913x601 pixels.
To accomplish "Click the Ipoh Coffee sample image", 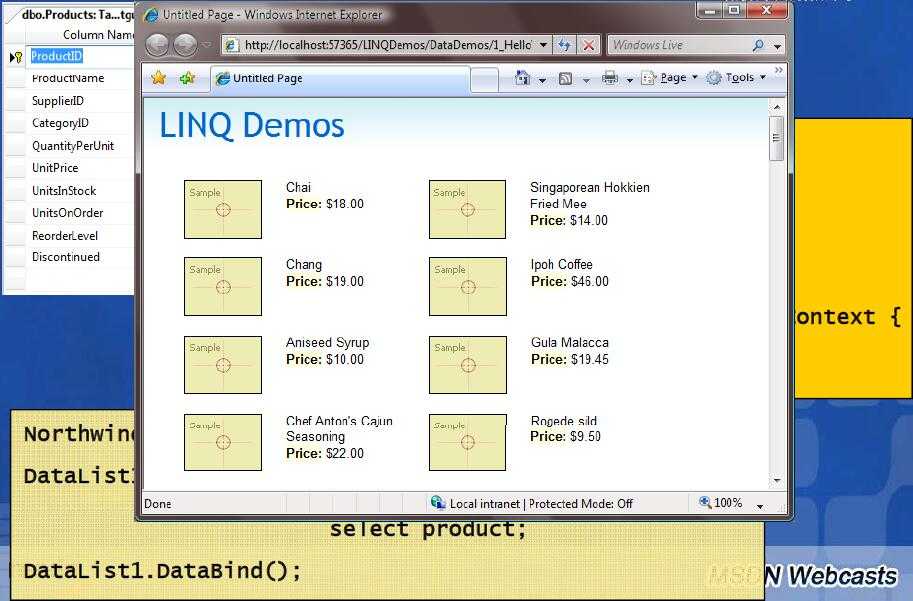I will point(468,287).
